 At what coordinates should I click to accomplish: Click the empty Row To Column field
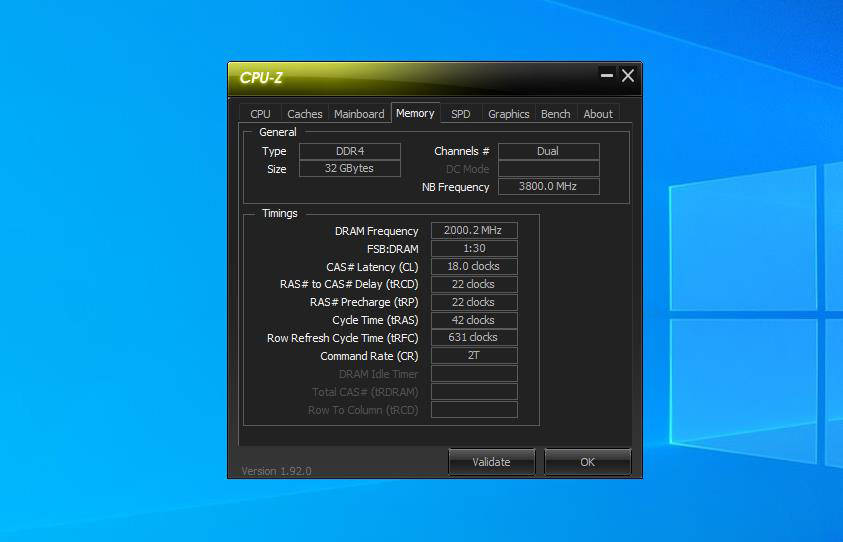click(x=474, y=410)
